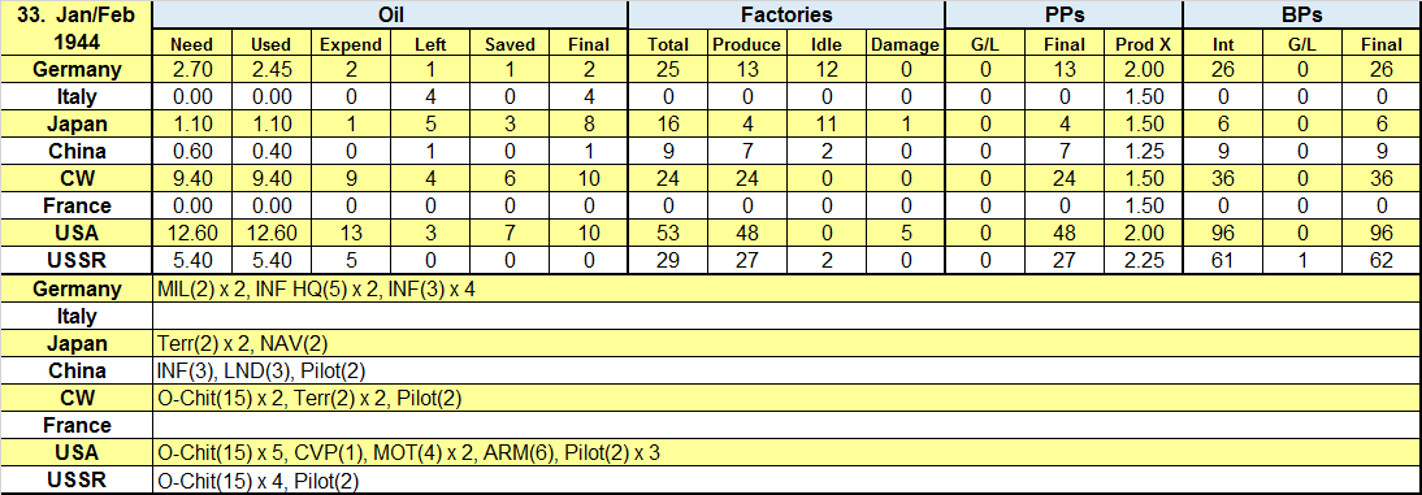This screenshot has height=495, width=1422.
Task: Select the Factories group header
Action: [786, 15]
